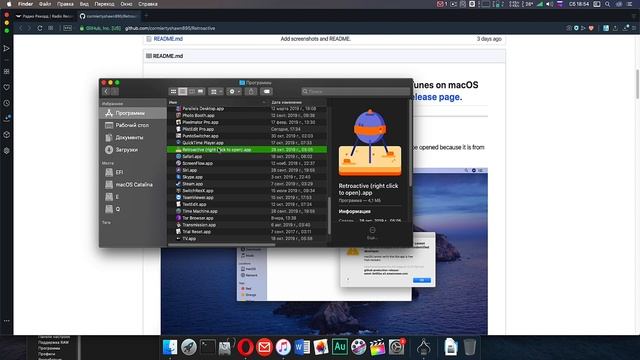Open the Finder menu in menu bar

tap(25, 4)
